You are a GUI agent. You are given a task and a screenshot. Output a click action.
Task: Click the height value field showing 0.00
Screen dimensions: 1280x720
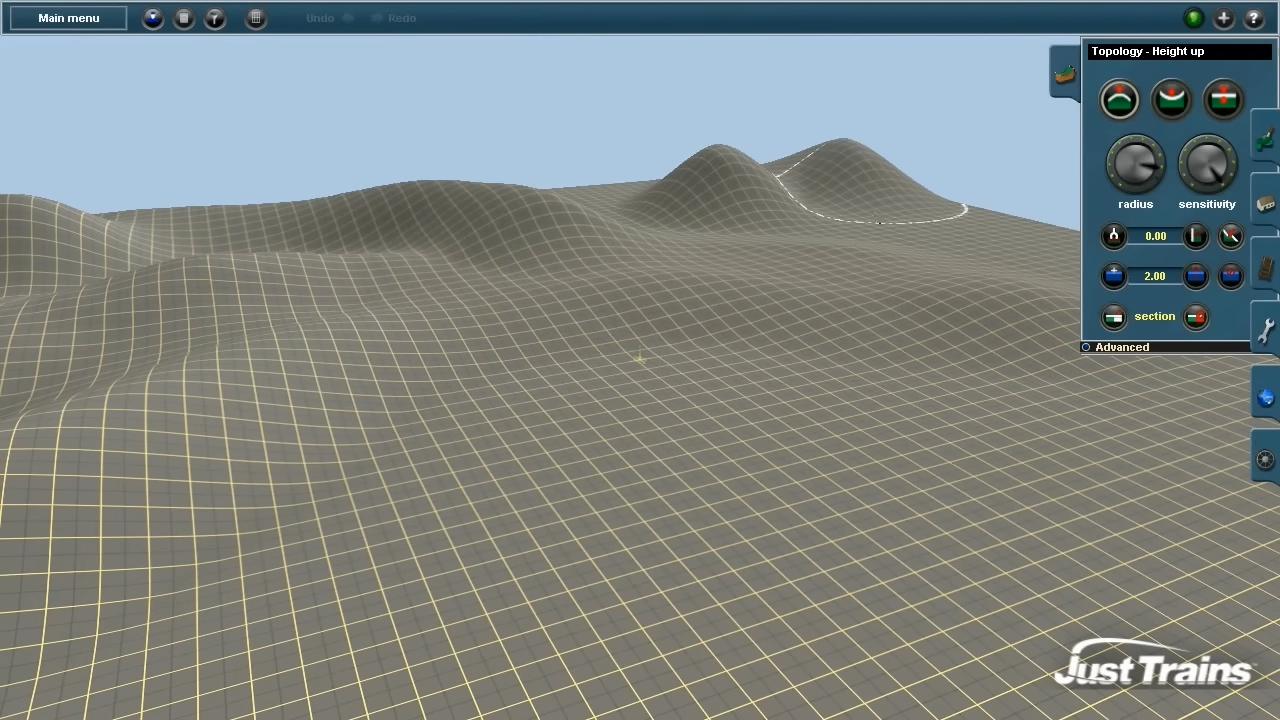(1155, 237)
